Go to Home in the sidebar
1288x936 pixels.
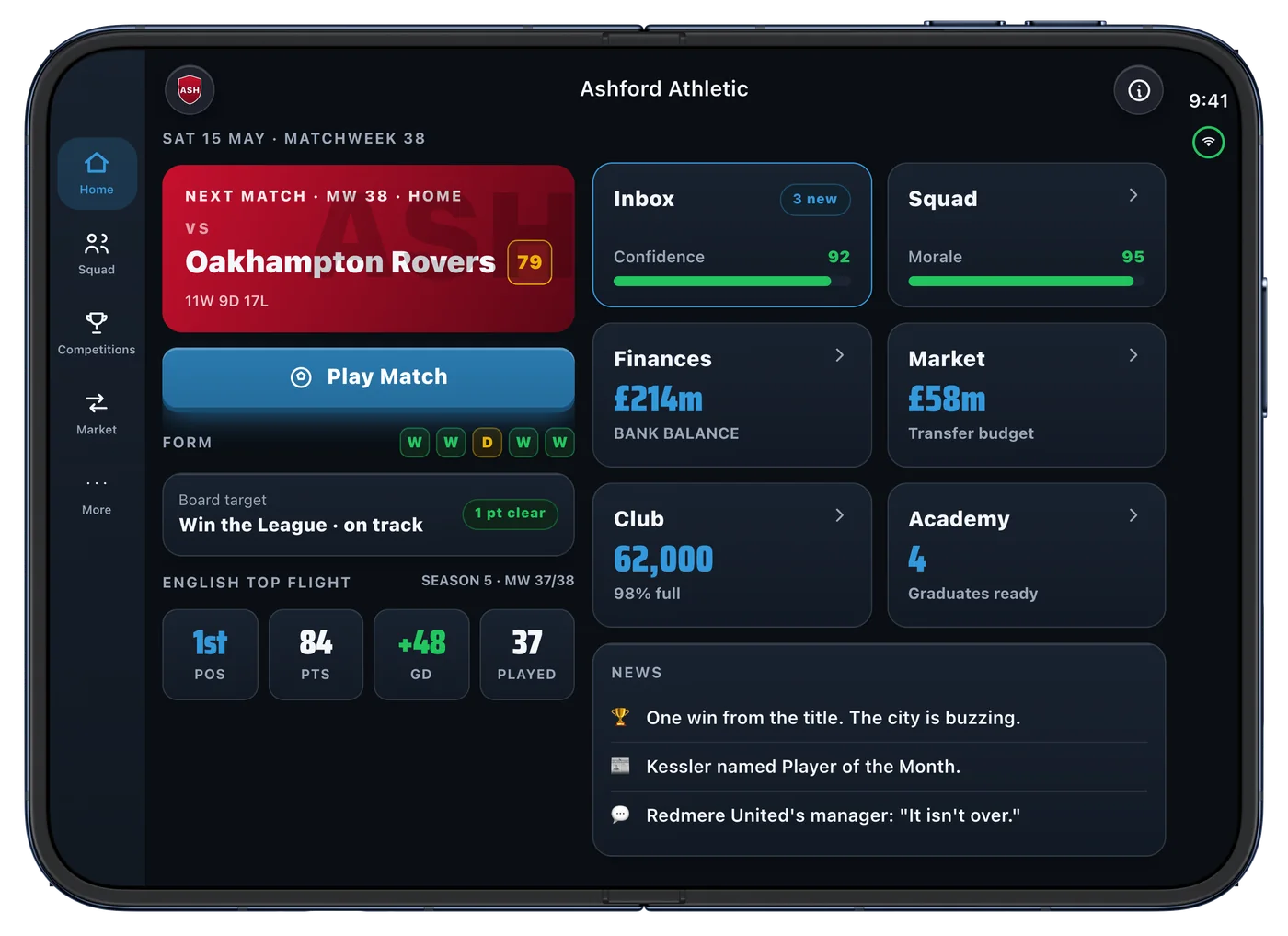[x=97, y=174]
